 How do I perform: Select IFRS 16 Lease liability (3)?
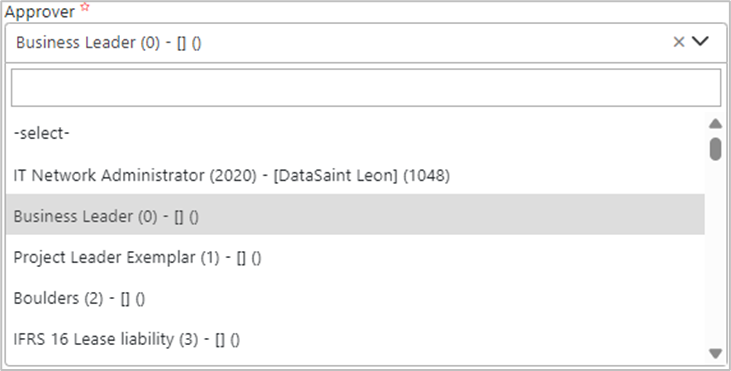[x=355, y=339]
